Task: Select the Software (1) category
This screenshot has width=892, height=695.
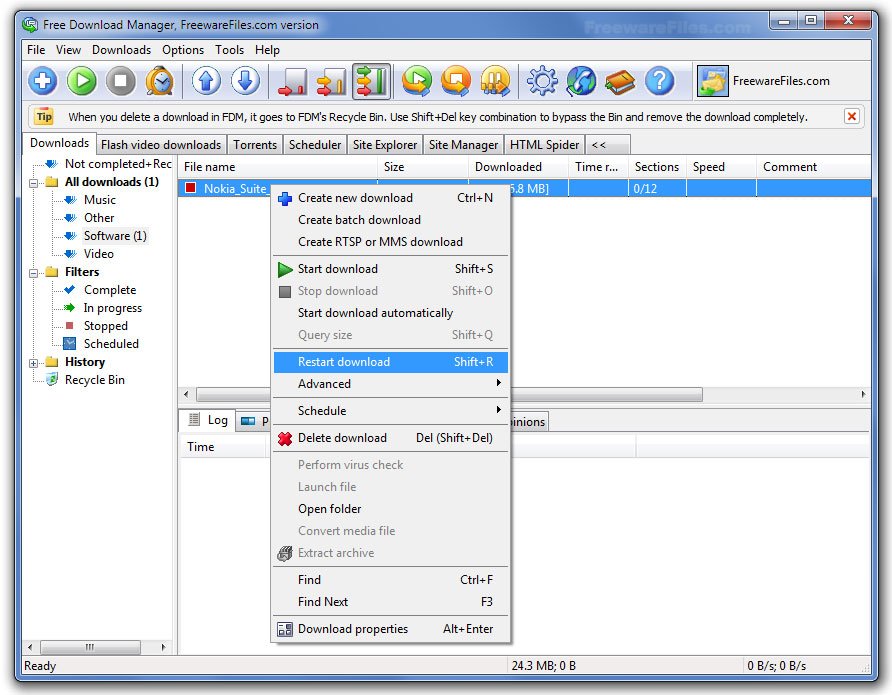Action: [x=115, y=235]
